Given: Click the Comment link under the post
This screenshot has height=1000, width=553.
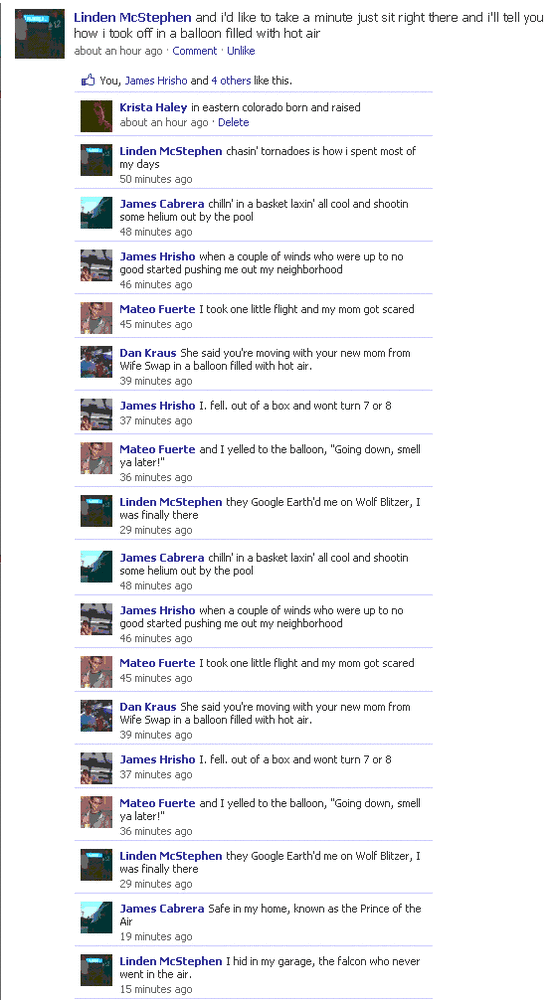Looking at the screenshot, I should pos(195,51).
